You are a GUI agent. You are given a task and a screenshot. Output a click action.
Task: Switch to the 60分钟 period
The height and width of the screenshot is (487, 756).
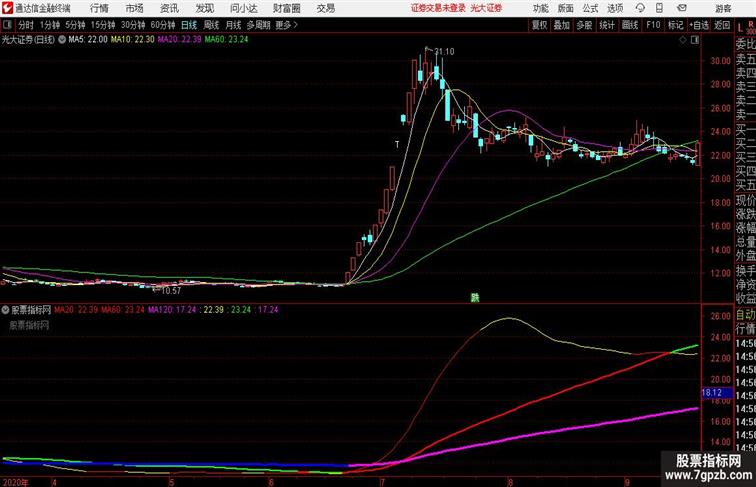tap(163, 25)
